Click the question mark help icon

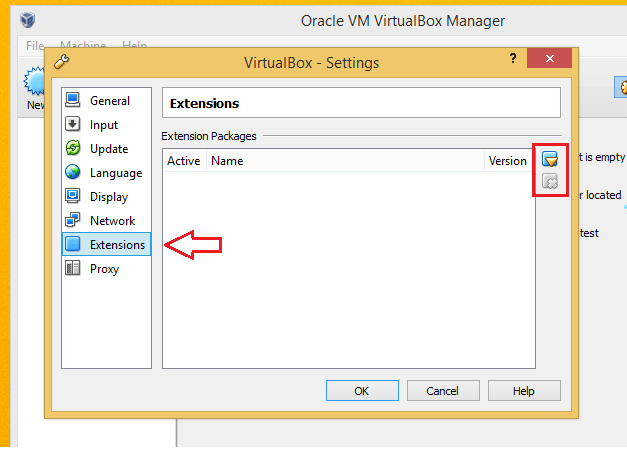click(513, 59)
